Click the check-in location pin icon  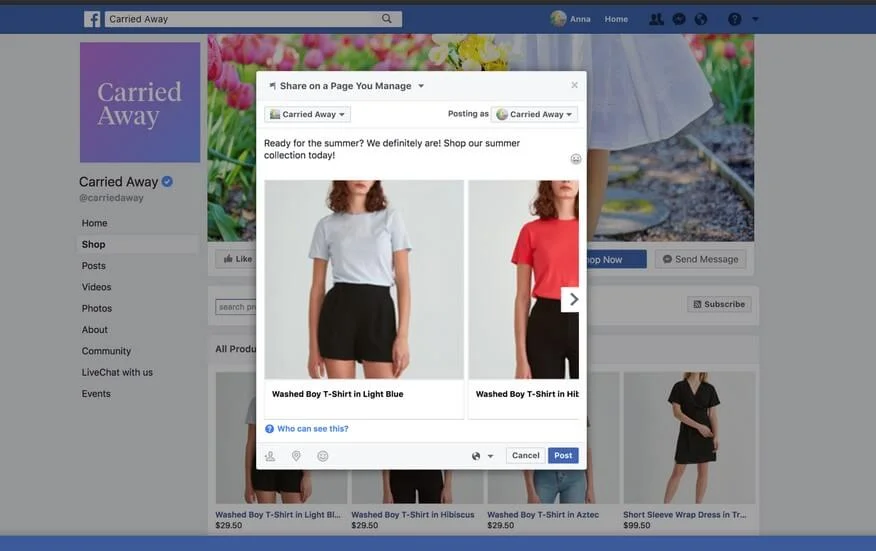(296, 456)
